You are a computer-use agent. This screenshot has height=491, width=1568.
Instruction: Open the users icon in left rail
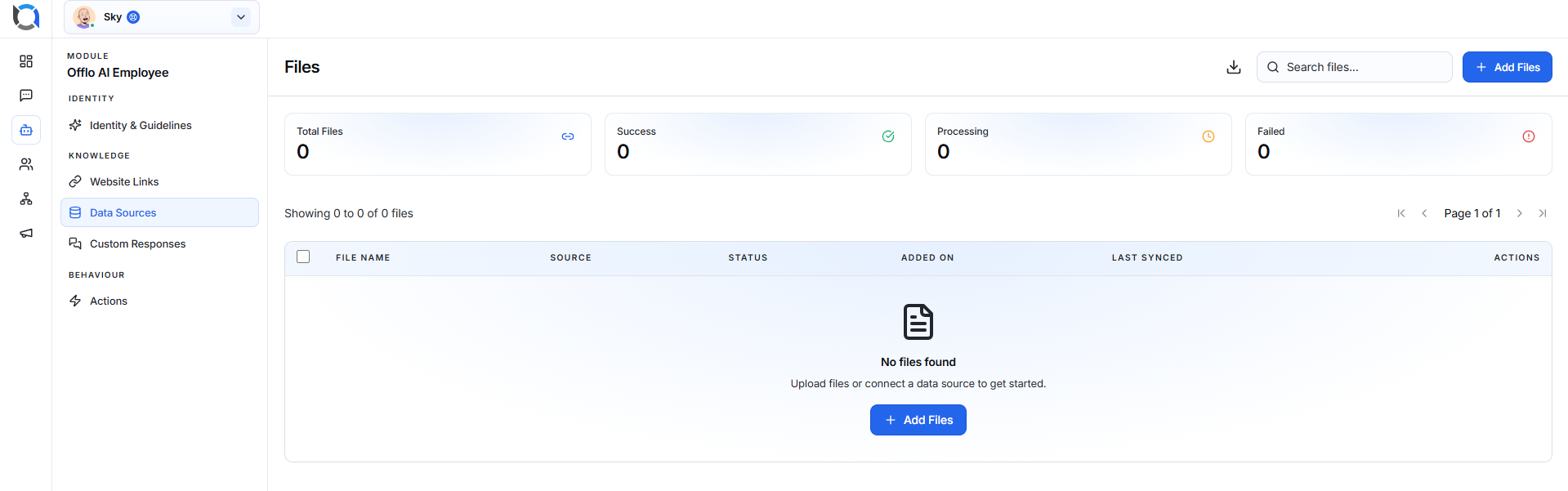[26, 164]
